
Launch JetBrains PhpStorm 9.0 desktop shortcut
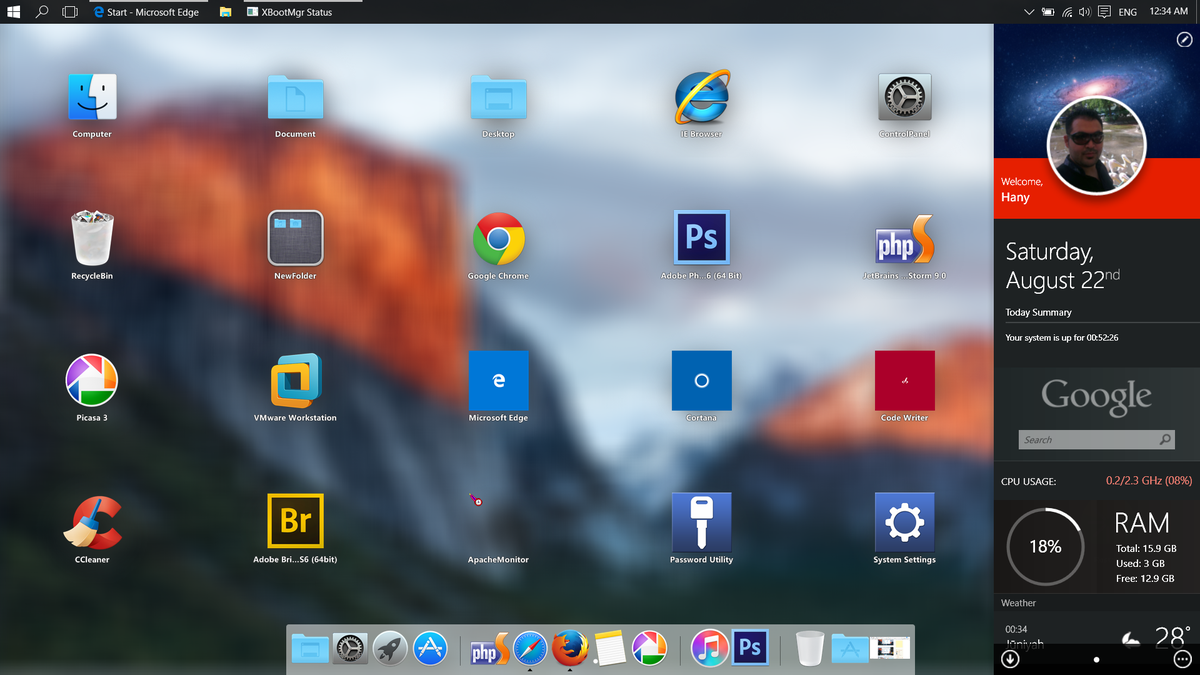(x=904, y=240)
